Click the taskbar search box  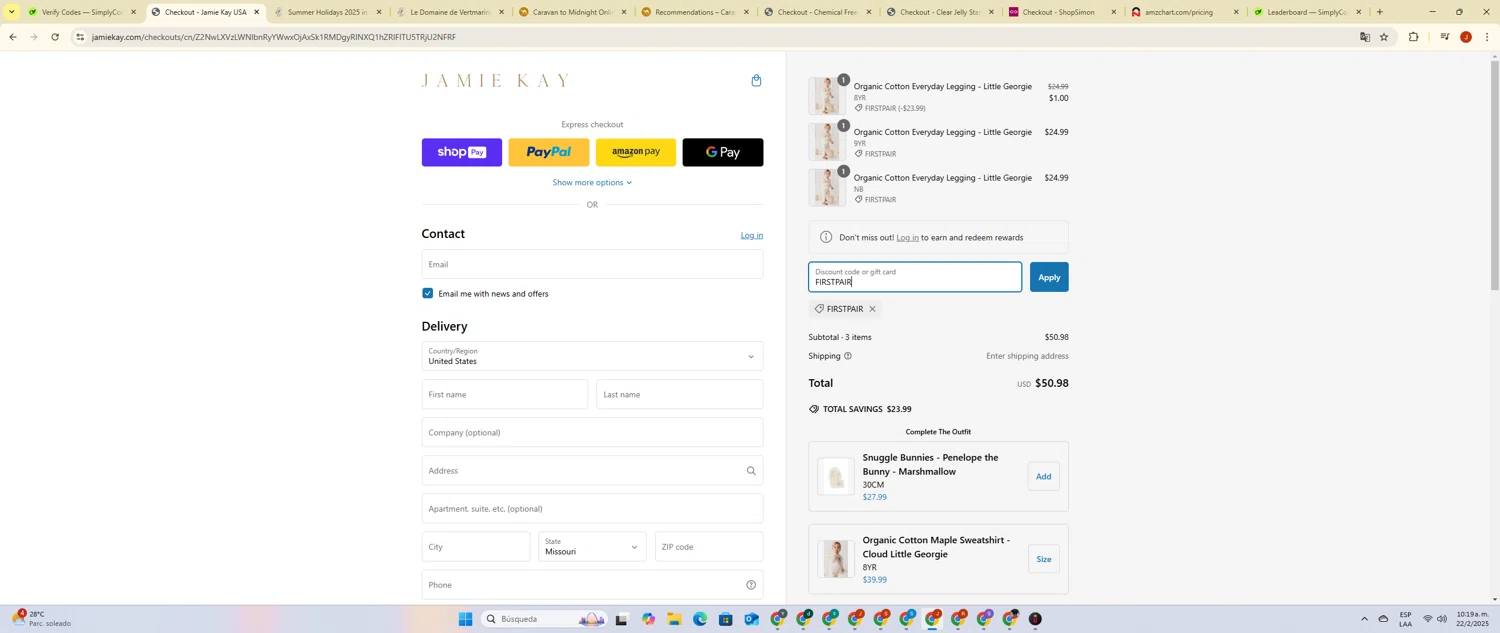click(x=545, y=619)
